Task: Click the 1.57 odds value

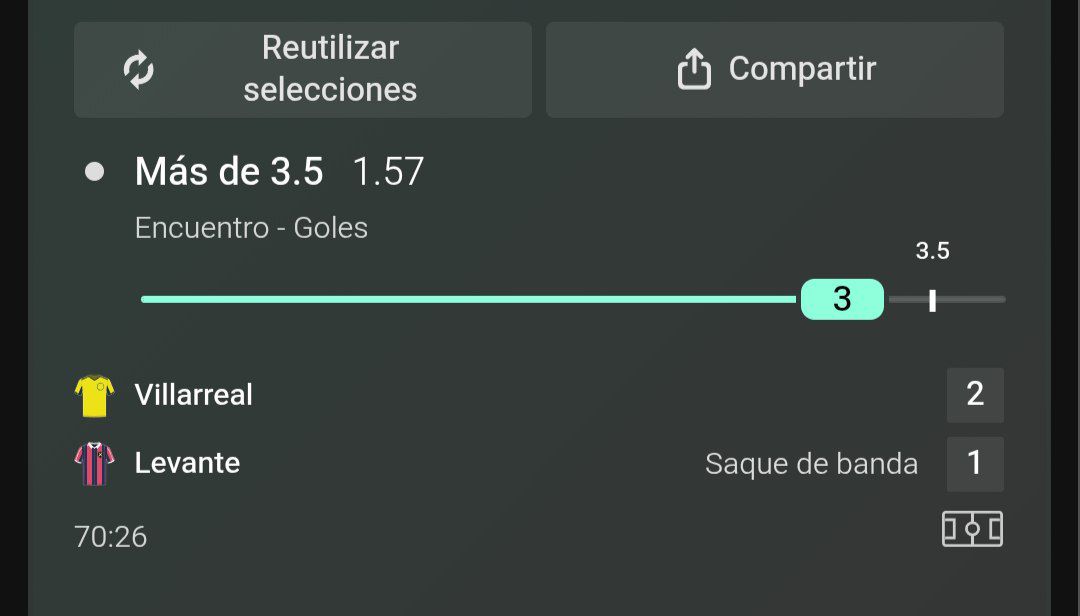Action: pyautogui.click(x=388, y=172)
